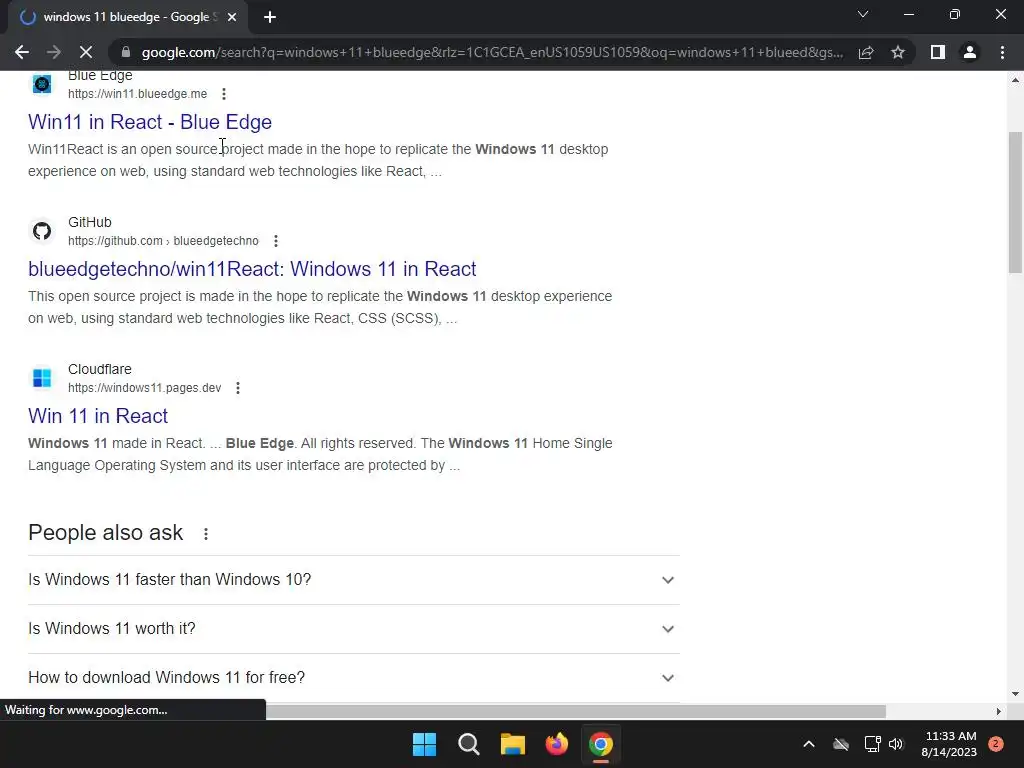
Task: Click the GitHub favicon in results
Action: (x=42, y=231)
